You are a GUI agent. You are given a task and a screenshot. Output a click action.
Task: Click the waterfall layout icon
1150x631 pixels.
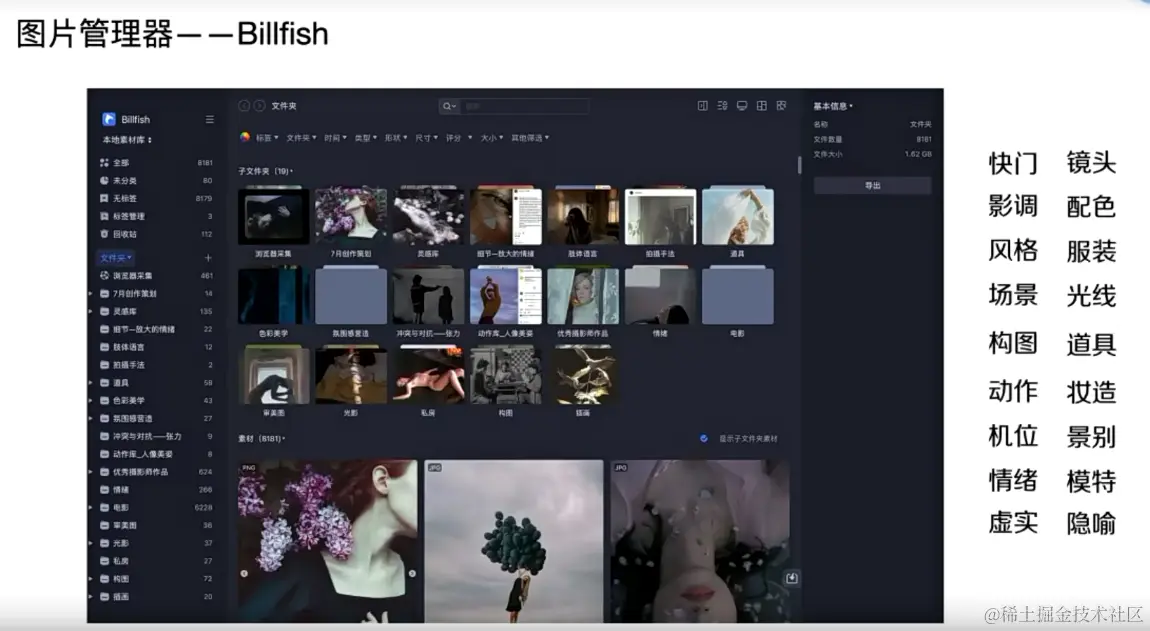coord(782,106)
